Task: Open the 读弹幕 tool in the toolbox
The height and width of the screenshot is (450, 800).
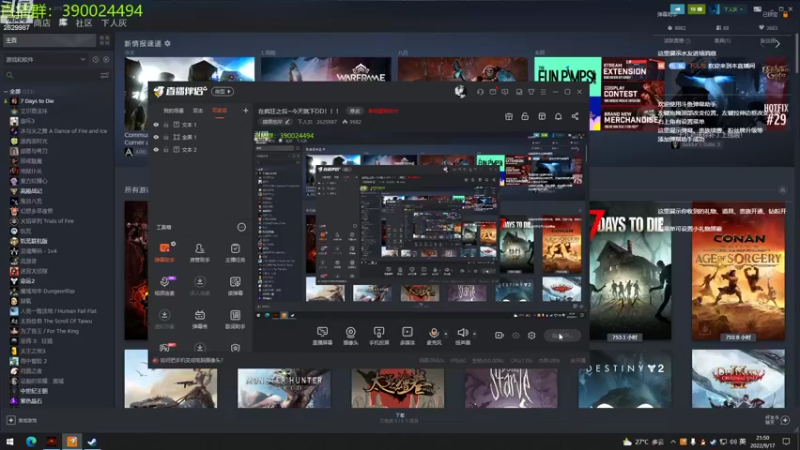Action: [x=235, y=286]
